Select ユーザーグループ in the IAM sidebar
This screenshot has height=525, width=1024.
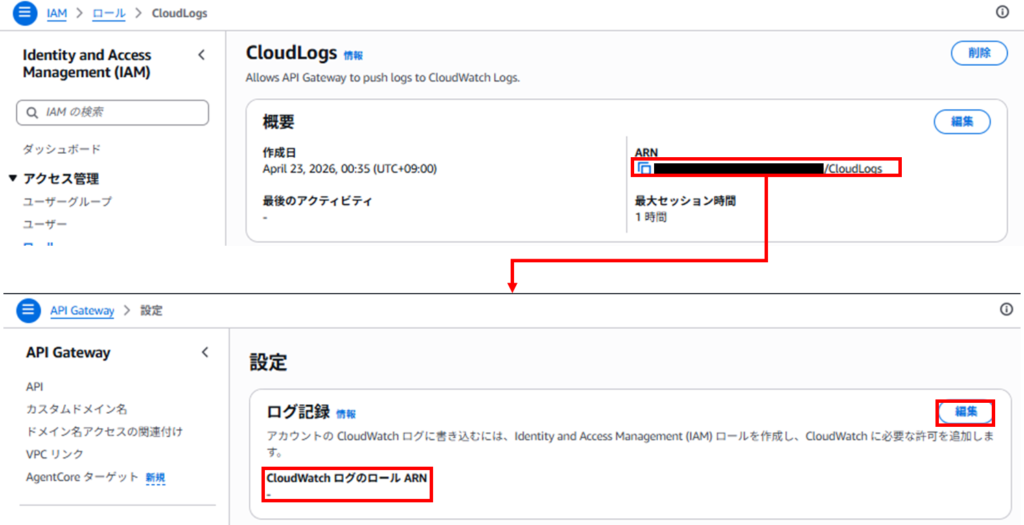[67, 202]
